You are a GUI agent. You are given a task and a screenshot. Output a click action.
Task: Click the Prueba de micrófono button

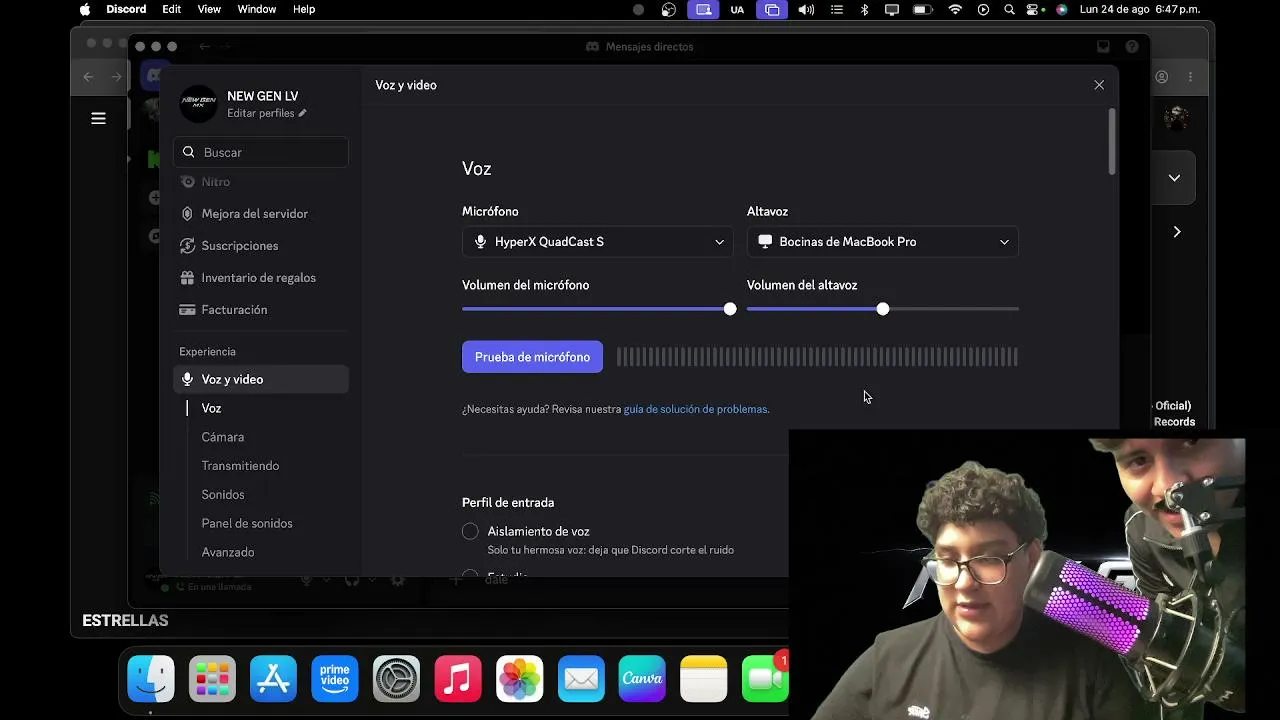(532, 357)
